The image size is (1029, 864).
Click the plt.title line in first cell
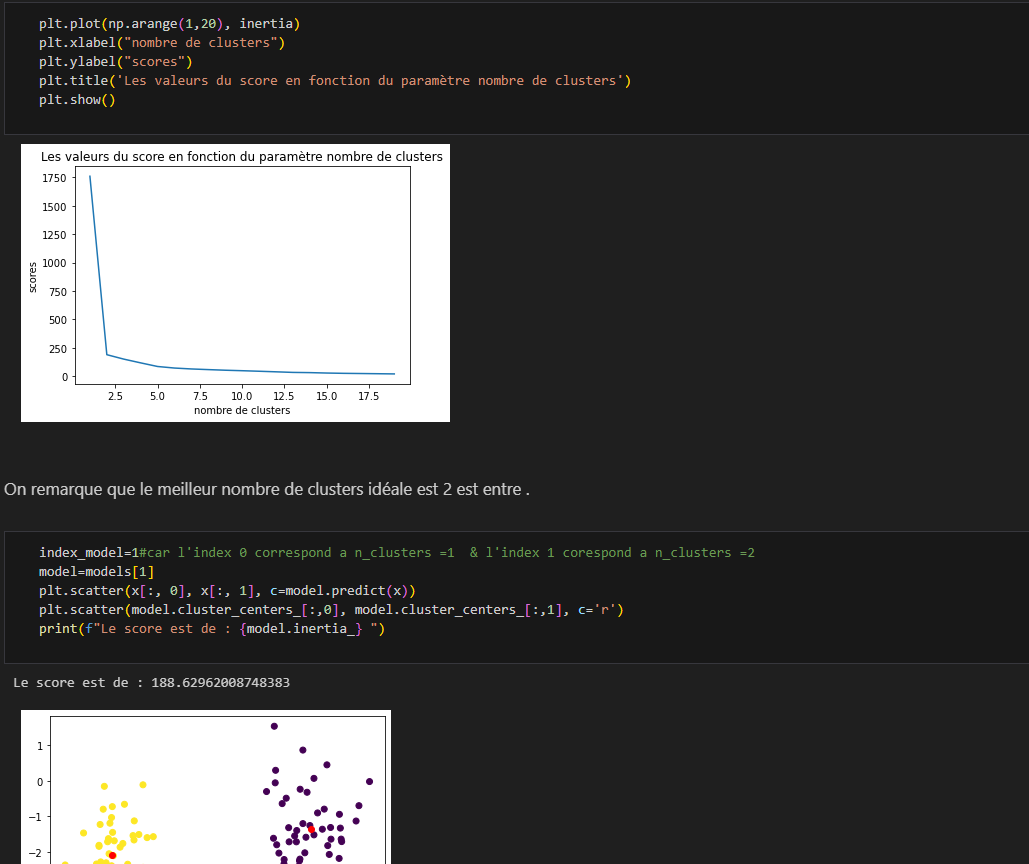click(x=335, y=80)
